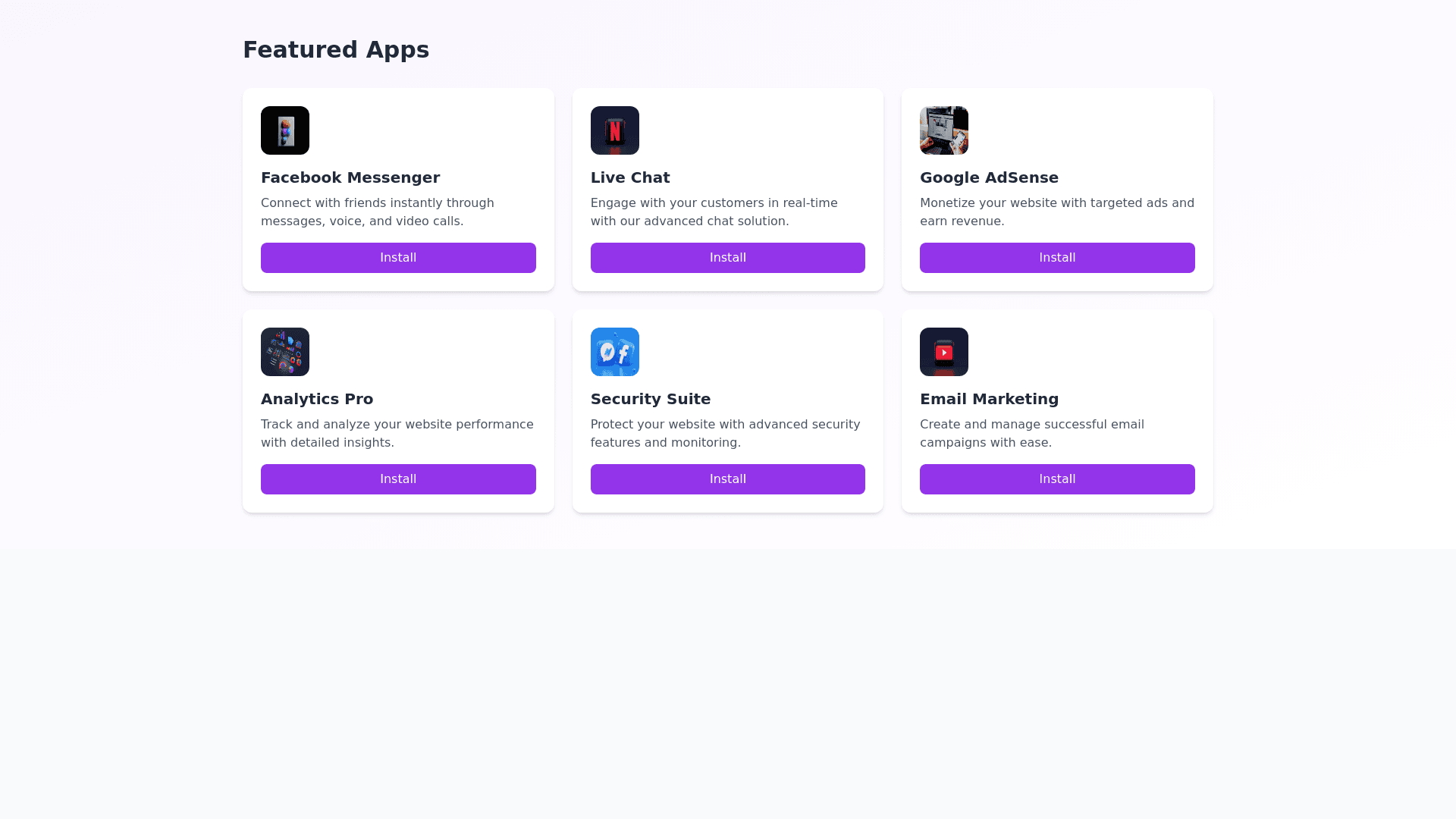Install the Analytics Pro app
This screenshot has width=1456, height=819.
[398, 479]
